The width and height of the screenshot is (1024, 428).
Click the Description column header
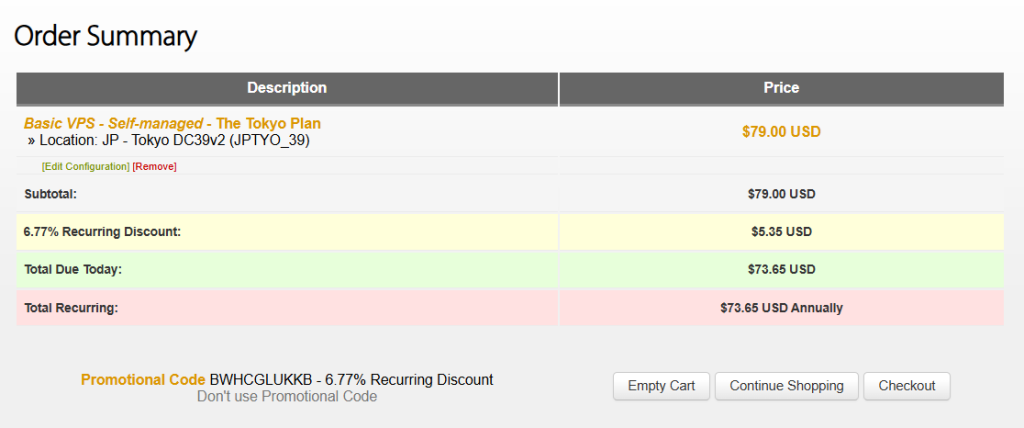click(287, 88)
